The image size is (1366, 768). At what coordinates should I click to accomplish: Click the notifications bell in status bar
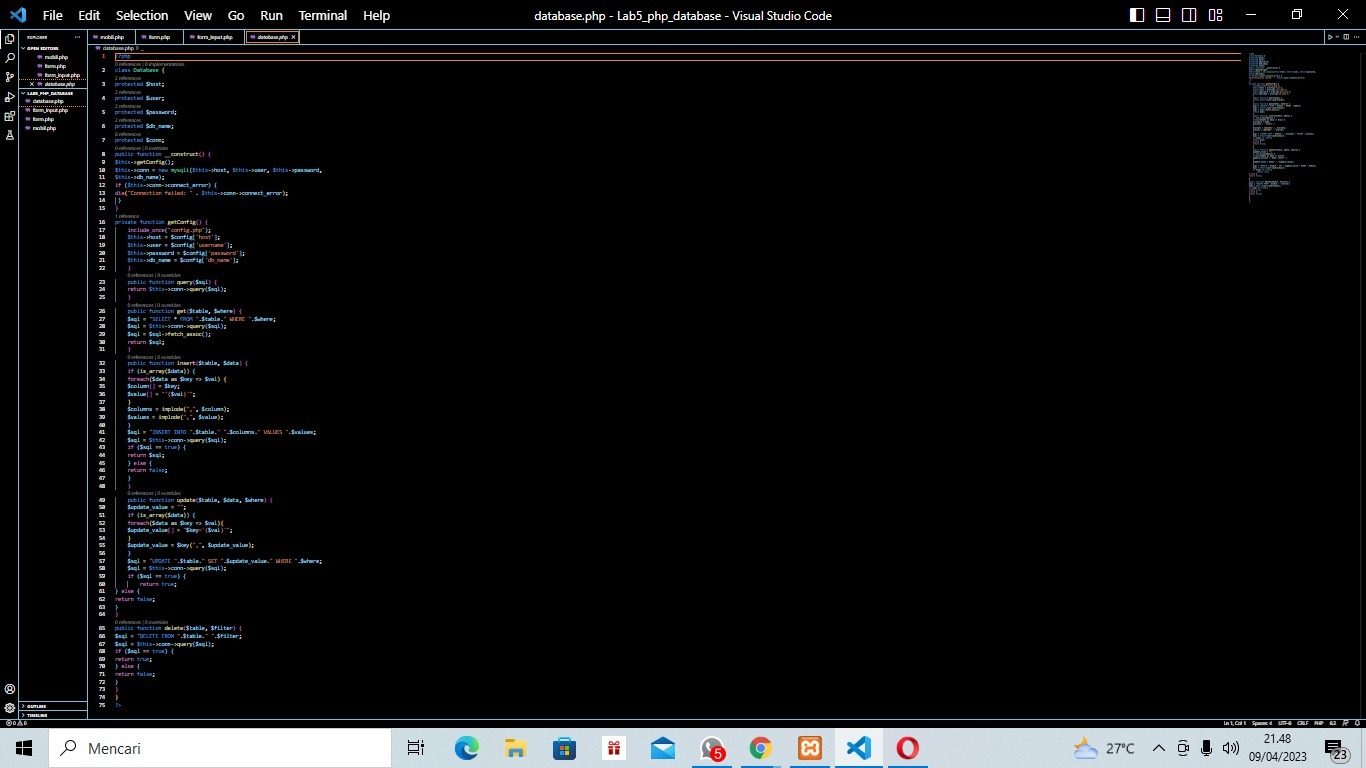tap(1357, 722)
